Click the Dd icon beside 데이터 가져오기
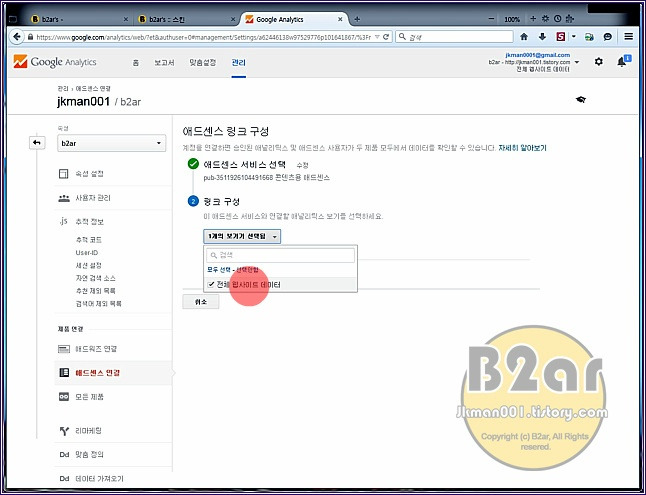Image resolution: width=646 pixels, height=495 pixels. tap(64, 479)
